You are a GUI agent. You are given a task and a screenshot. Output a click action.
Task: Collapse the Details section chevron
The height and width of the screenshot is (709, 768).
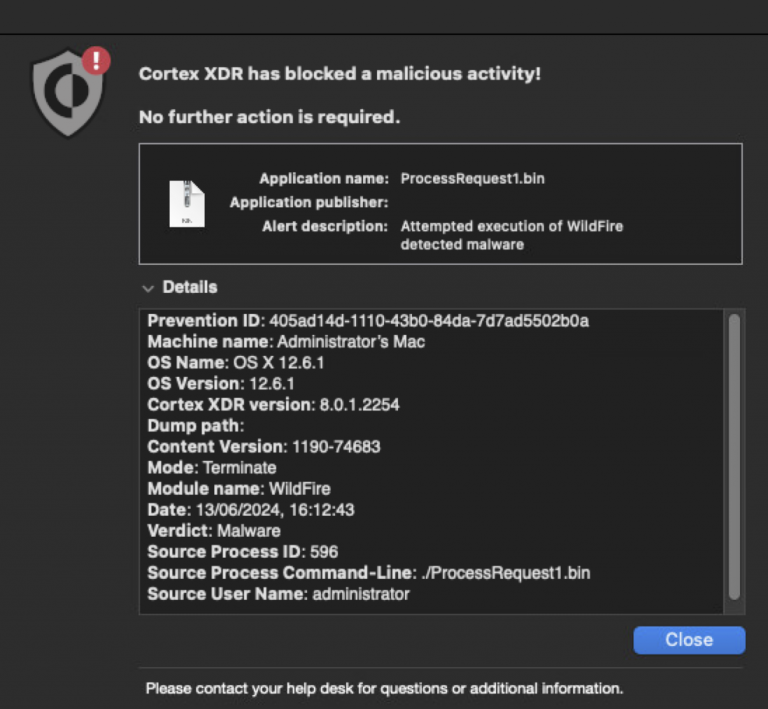pyautogui.click(x=148, y=288)
